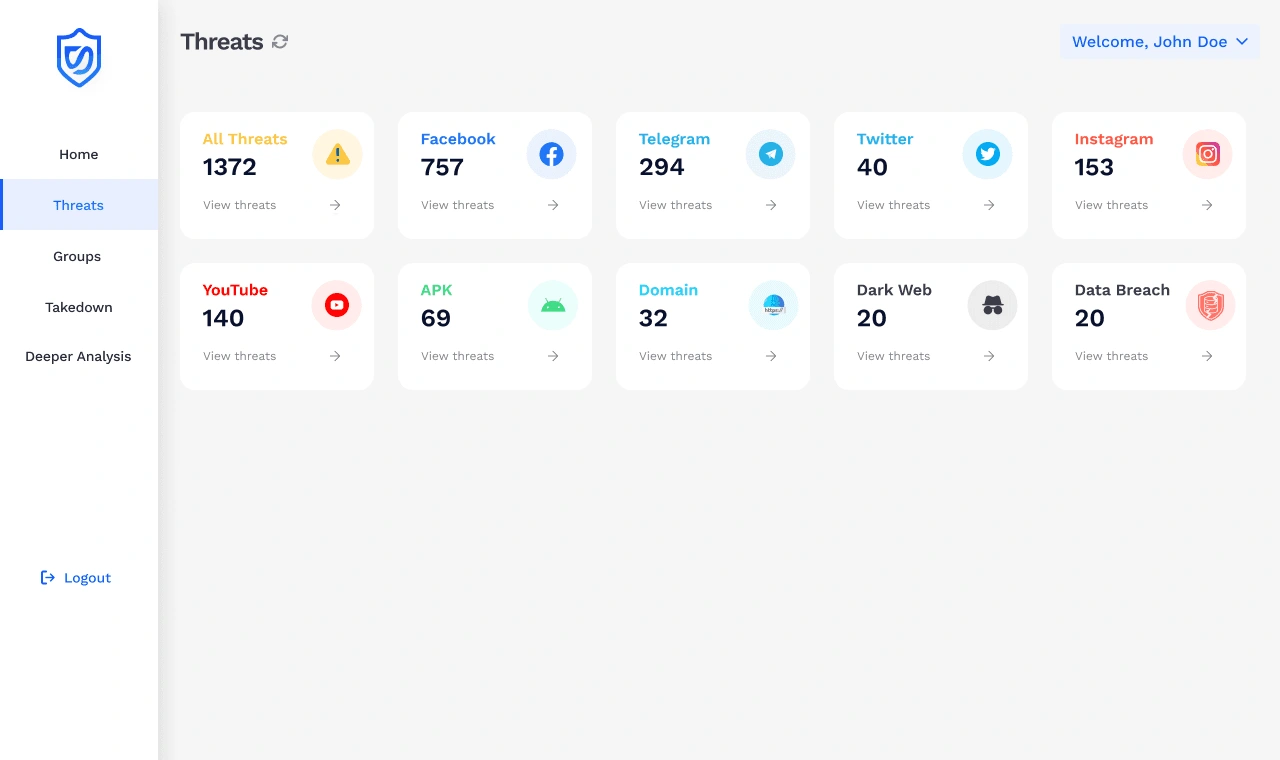Image resolution: width=1280 pixels, height=760 pixels.
Task: Click the Instagram card title
Action: [x=1114, y=139]
